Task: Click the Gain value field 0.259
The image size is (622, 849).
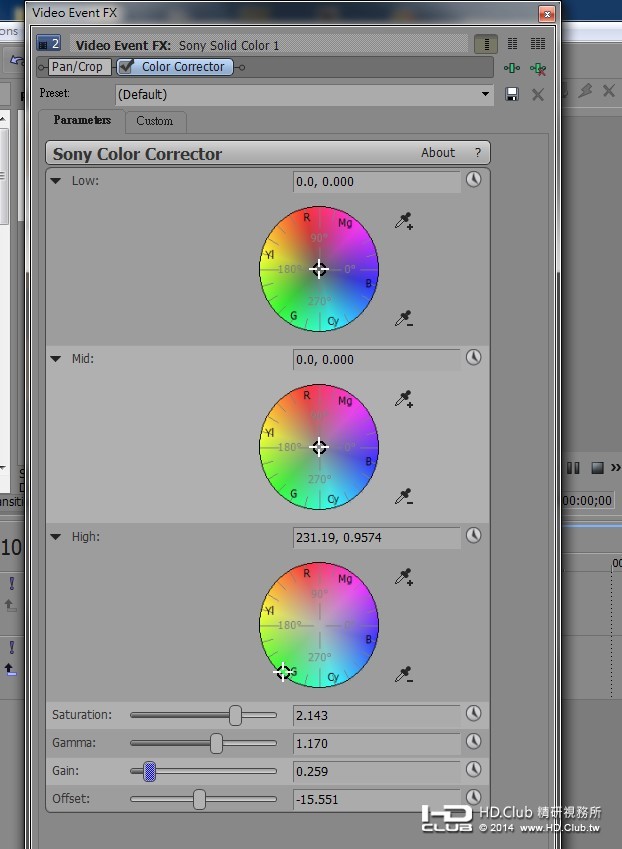Action: coord(377,771)
